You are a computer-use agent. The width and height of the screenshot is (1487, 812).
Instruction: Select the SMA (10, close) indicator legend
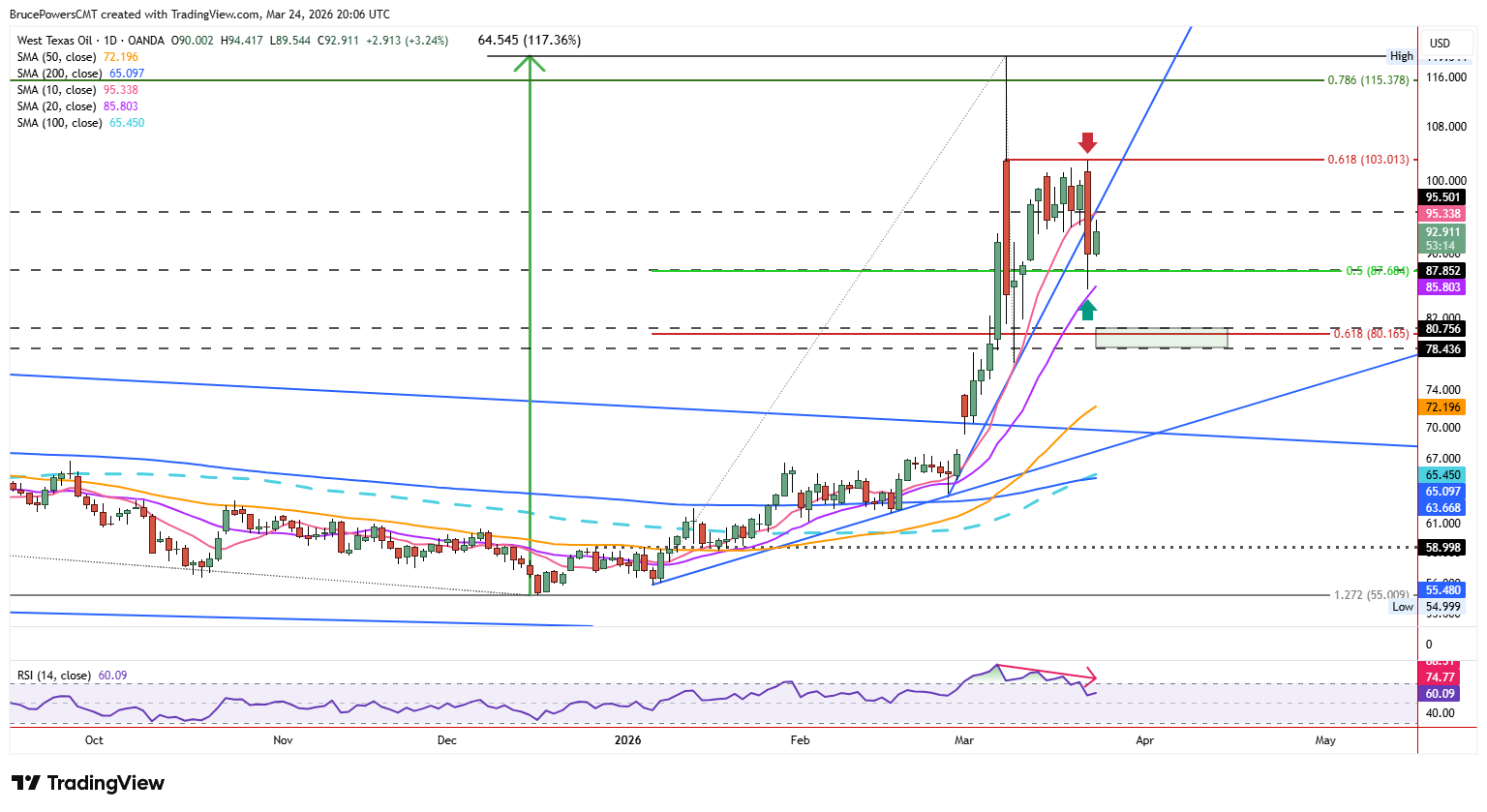click(77, 90)
